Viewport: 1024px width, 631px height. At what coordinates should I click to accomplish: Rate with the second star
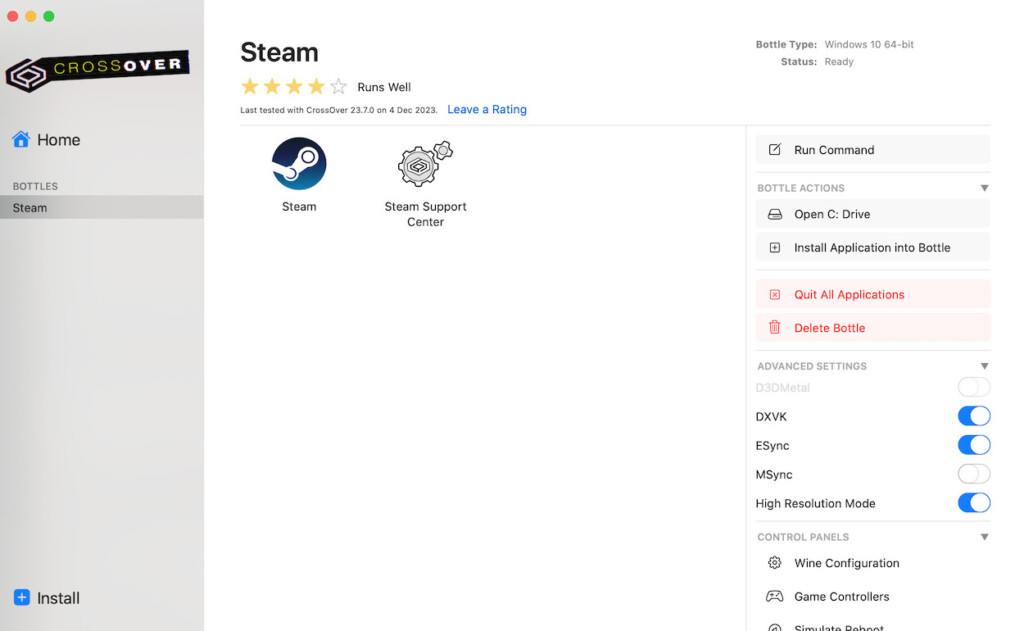click(272, 86)
